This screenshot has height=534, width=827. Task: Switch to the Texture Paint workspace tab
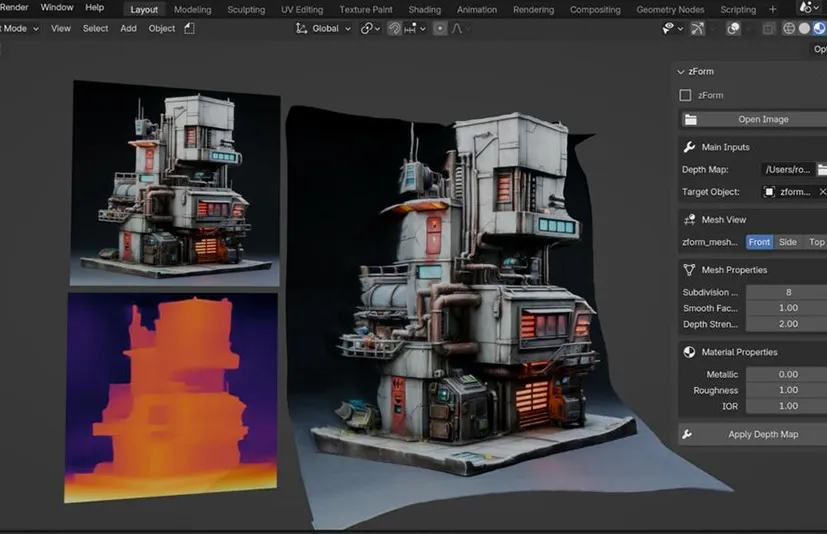tap(366, 9)
